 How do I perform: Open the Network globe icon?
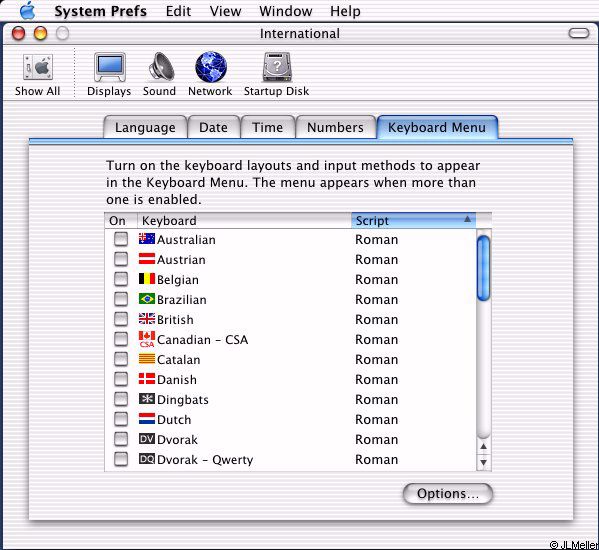(x=211, y=67)
